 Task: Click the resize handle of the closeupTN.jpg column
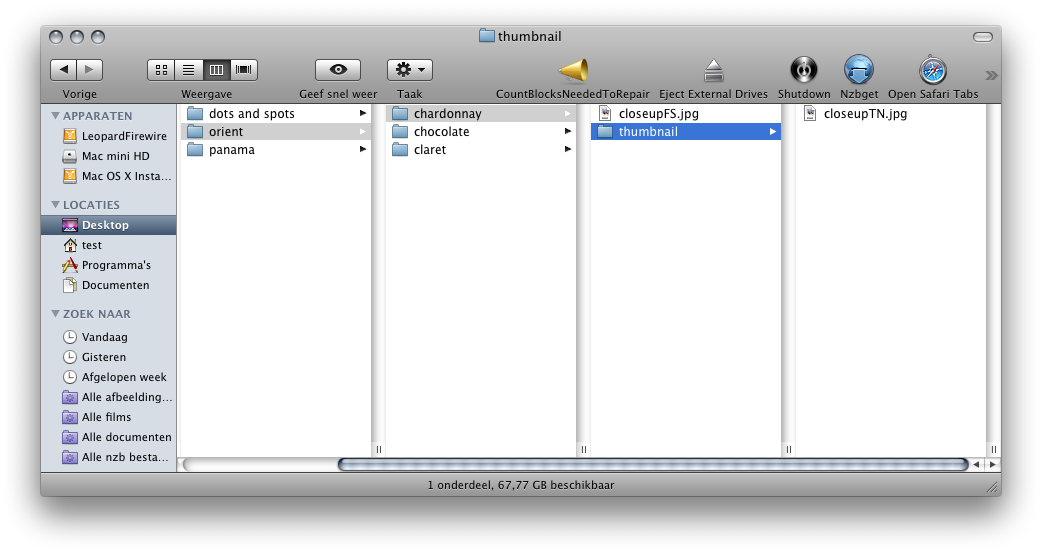coord(993,450)
